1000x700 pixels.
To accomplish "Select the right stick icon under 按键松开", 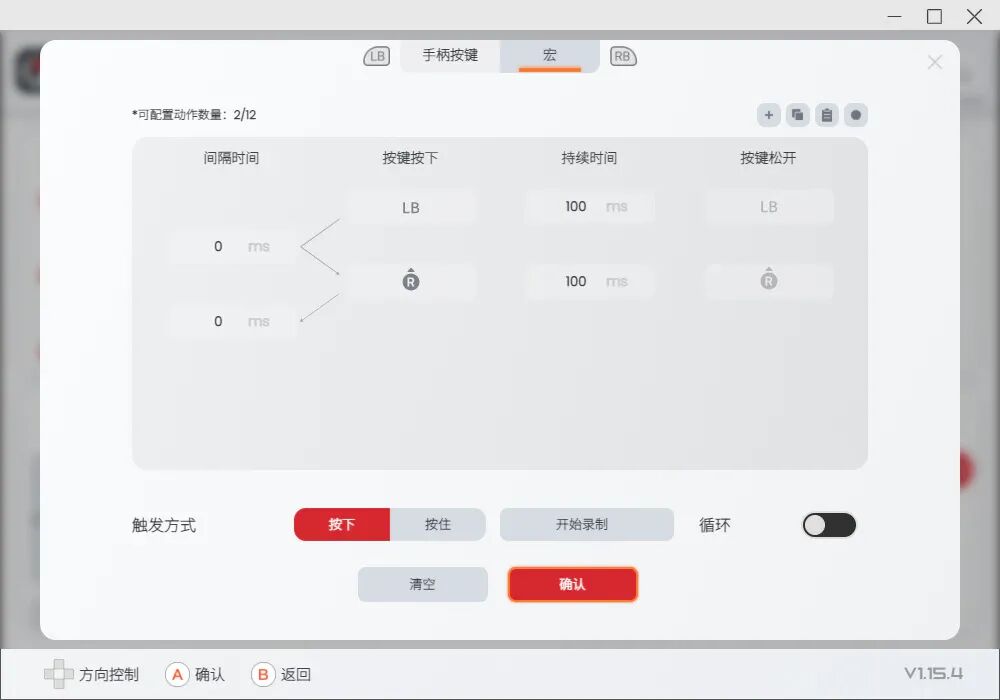I will click(768, 281).
